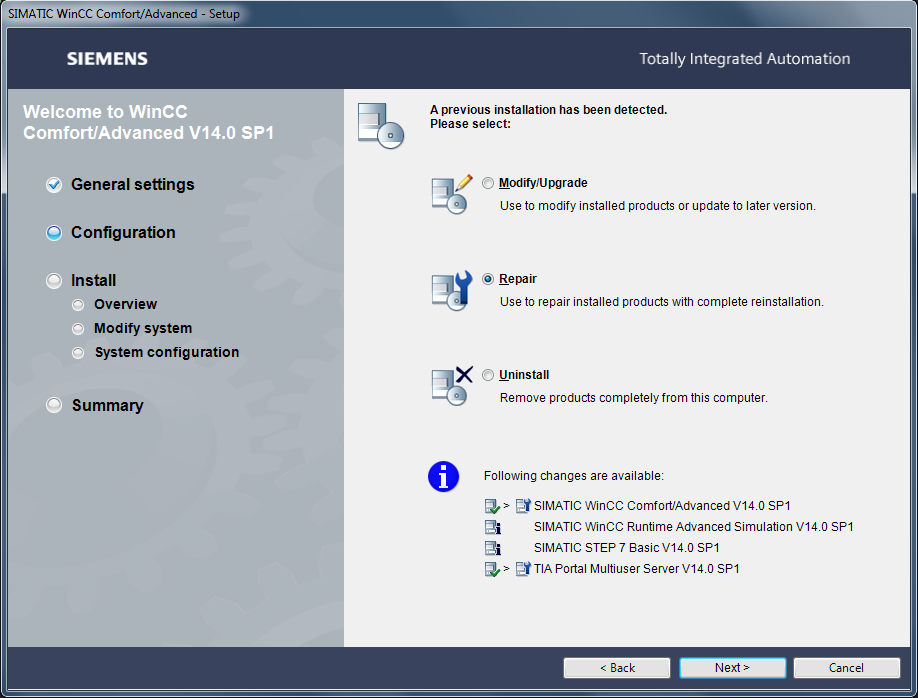Click the Overview sub-step indicator
The height and width of the screenshot is (698, 918).
pyautogui.click(x=78, y=304)
